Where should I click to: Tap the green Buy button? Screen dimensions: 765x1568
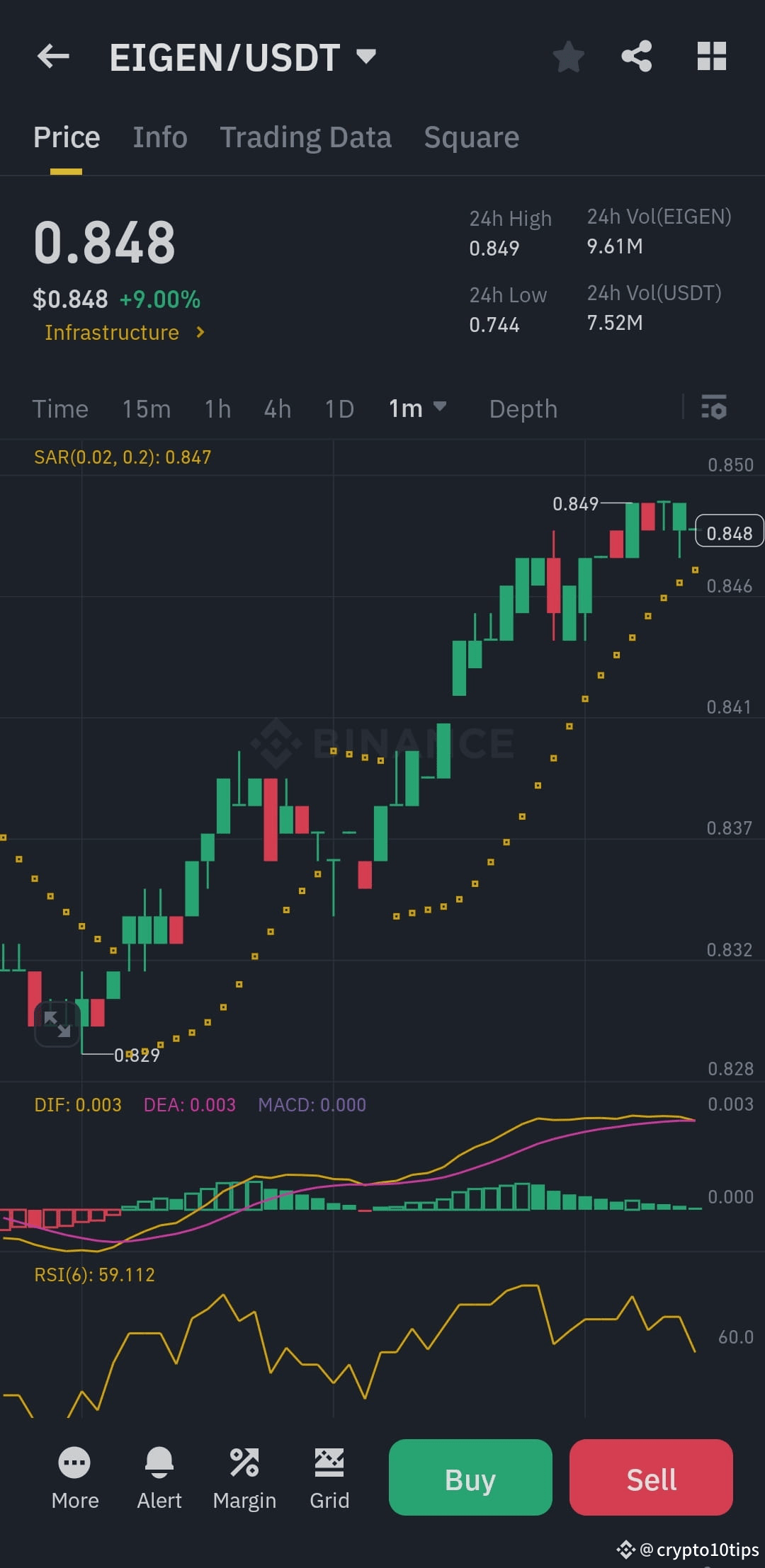coord(470,1477)
